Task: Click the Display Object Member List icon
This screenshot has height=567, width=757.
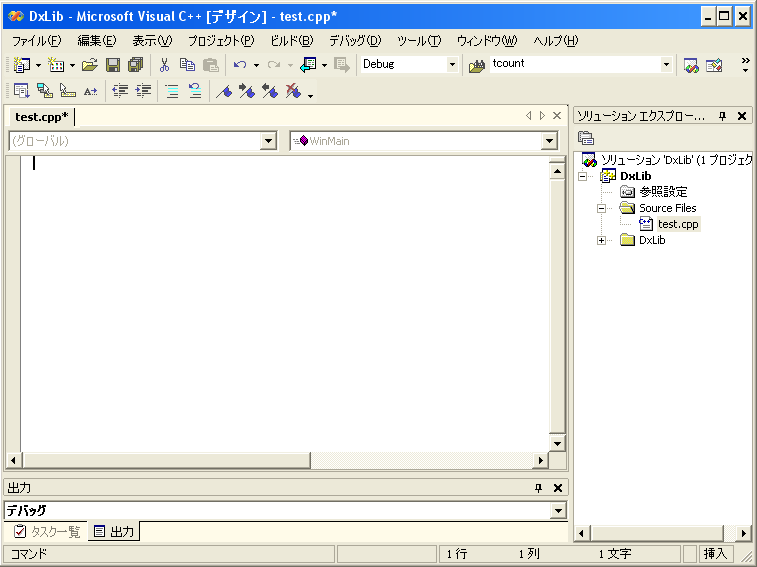Action: click(21, 90)
